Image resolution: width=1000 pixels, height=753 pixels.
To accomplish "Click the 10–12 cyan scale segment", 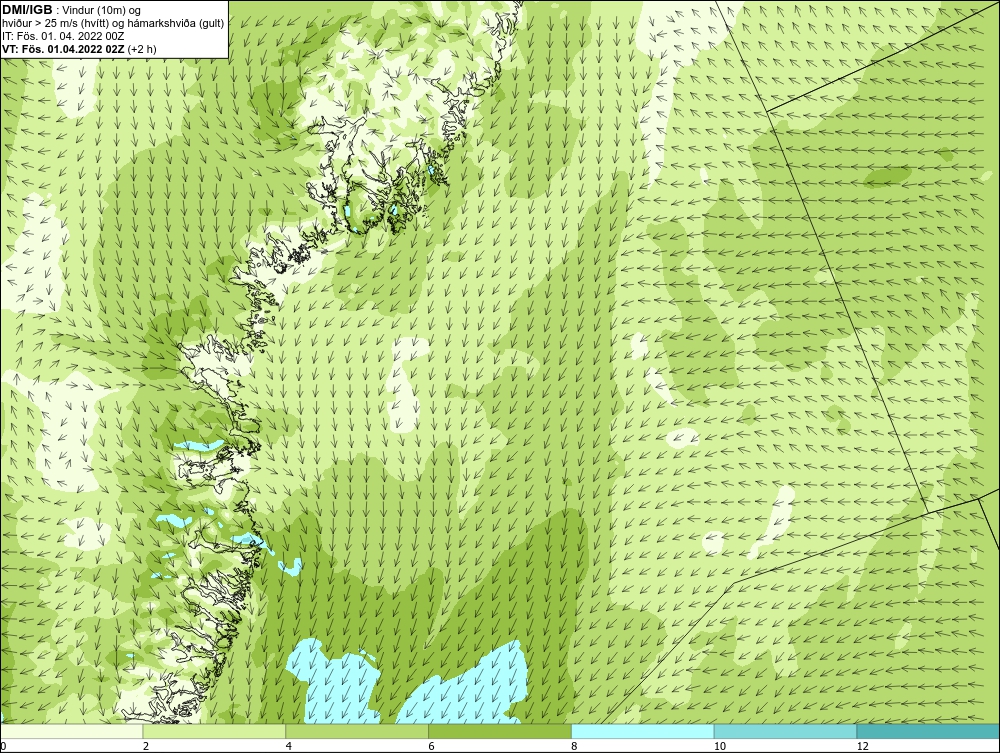I will (x=786, y=731).
